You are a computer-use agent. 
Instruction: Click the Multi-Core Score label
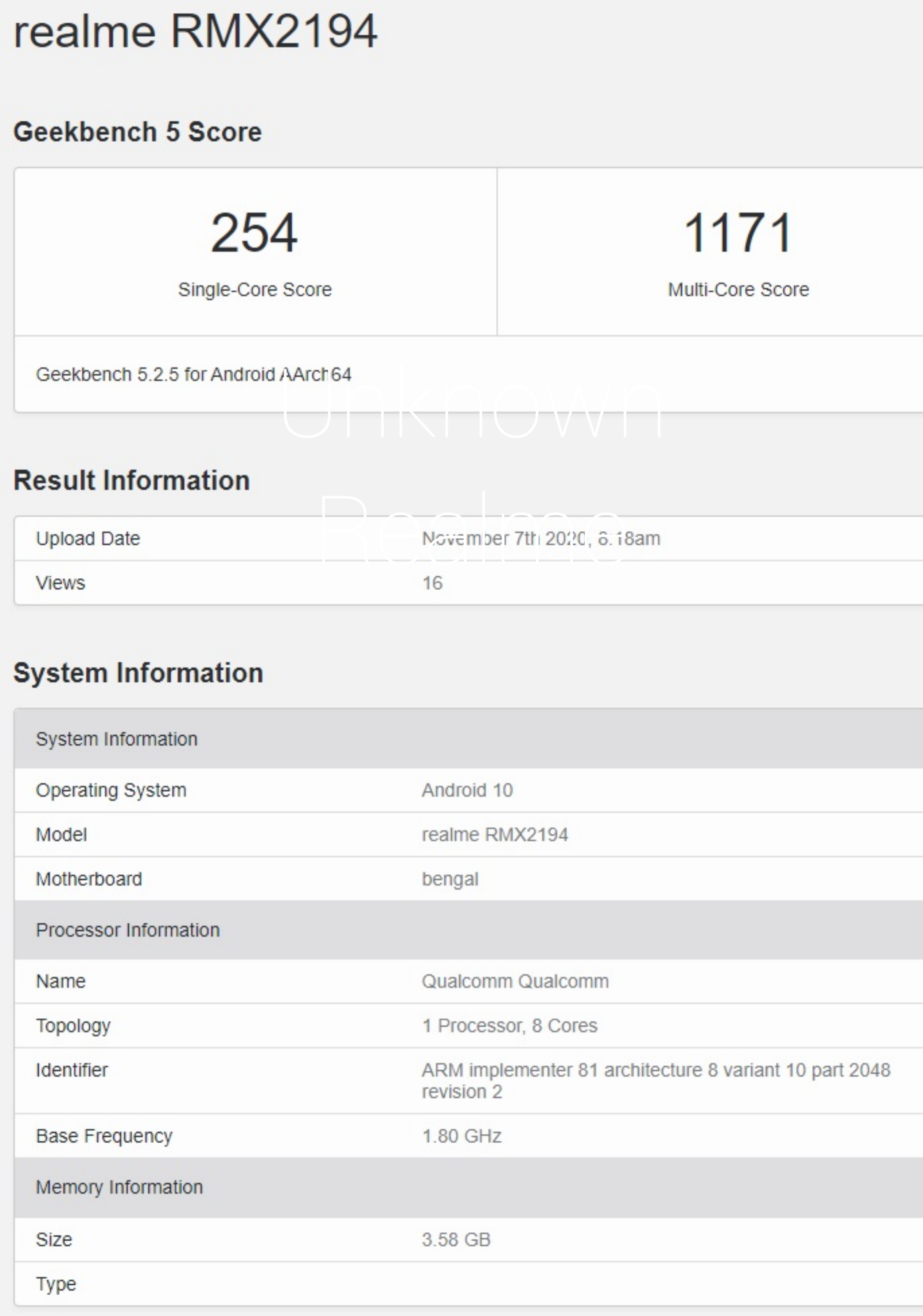pyautogui.click(x=738, y=289)
